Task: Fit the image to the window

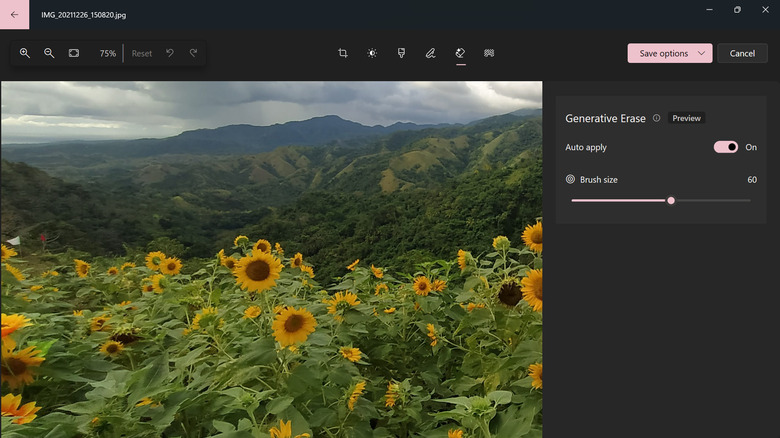Action: coord(74,53)
